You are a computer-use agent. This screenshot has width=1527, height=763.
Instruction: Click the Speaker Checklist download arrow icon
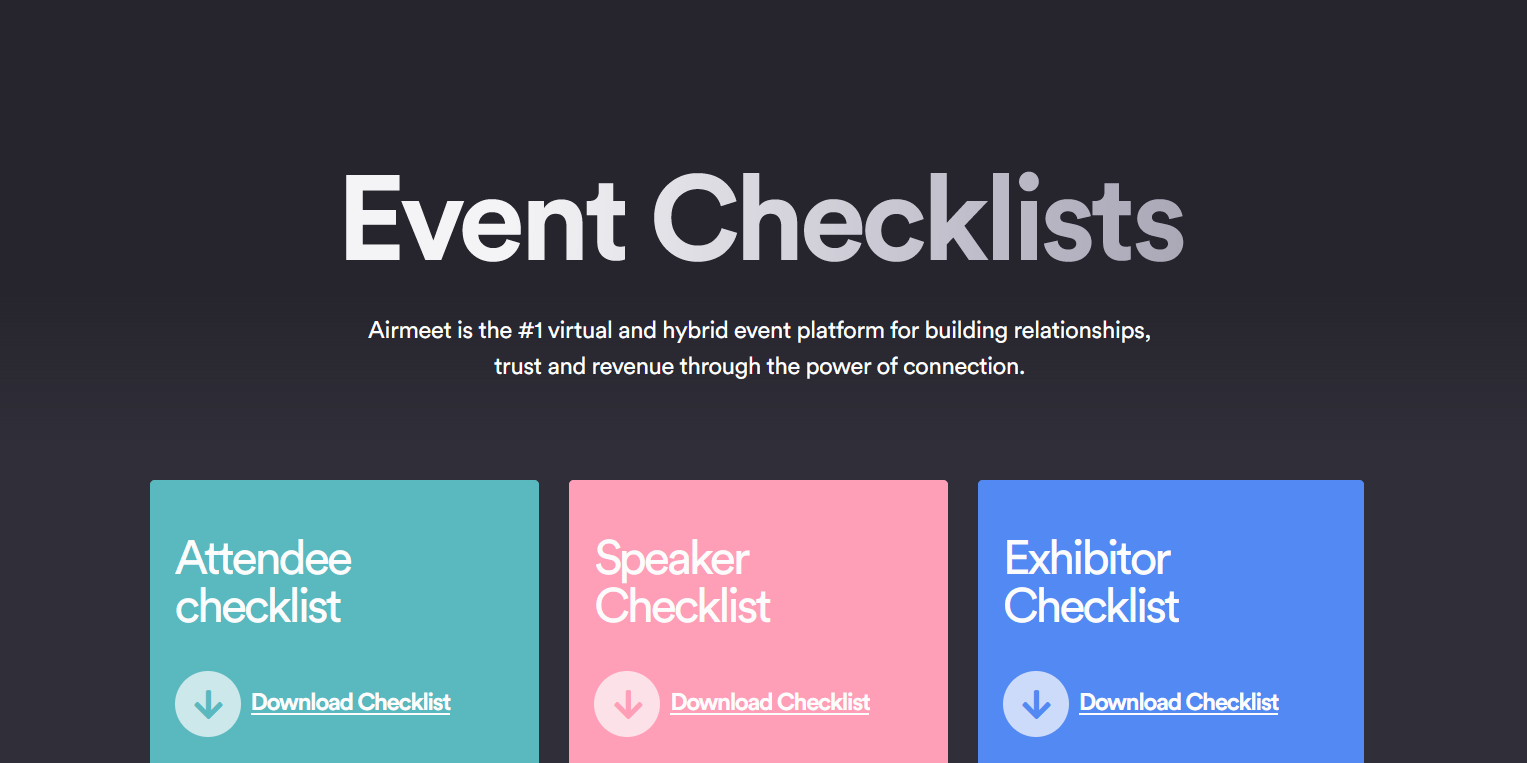pyautogui.click(x=627, y=704)
